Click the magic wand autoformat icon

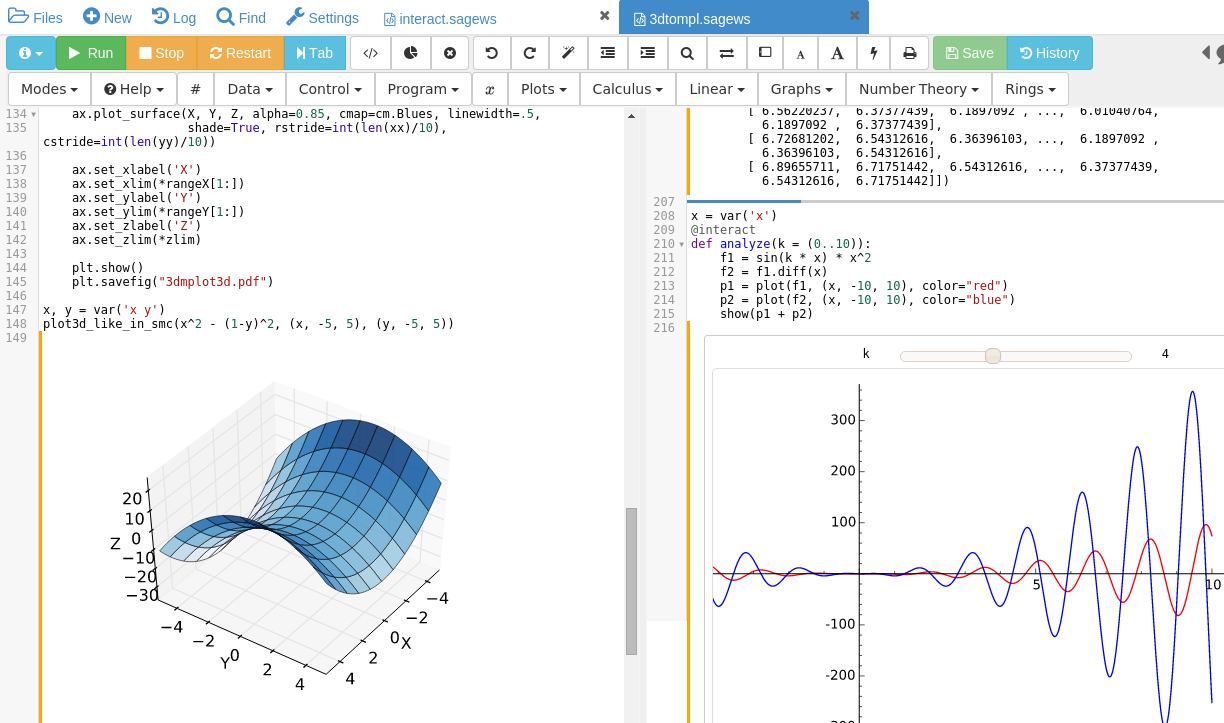pyautogui.click(x=568, y=53)
